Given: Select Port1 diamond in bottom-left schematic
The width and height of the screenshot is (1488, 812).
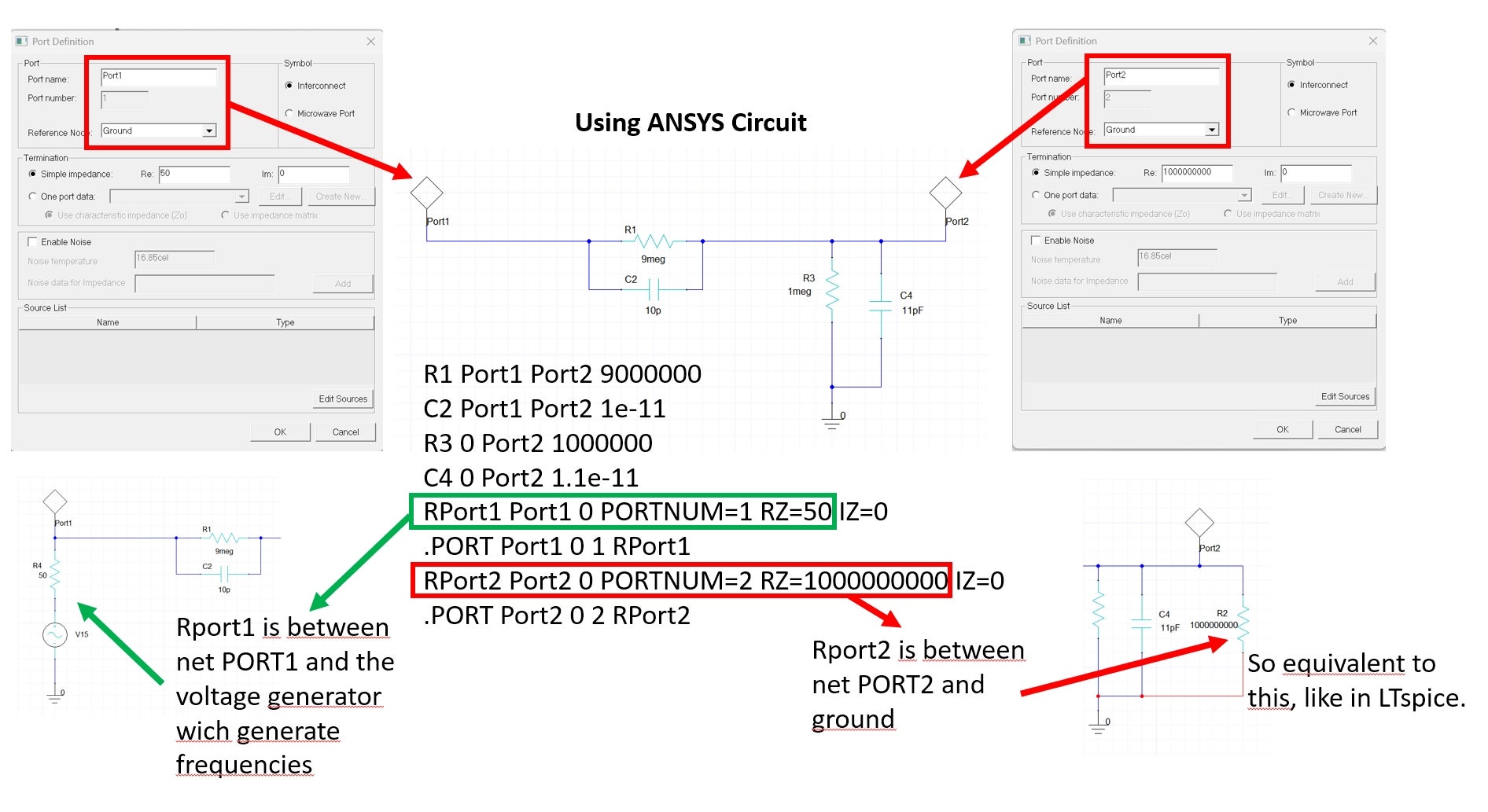Looking at the screenshot, I should (55, 502).
